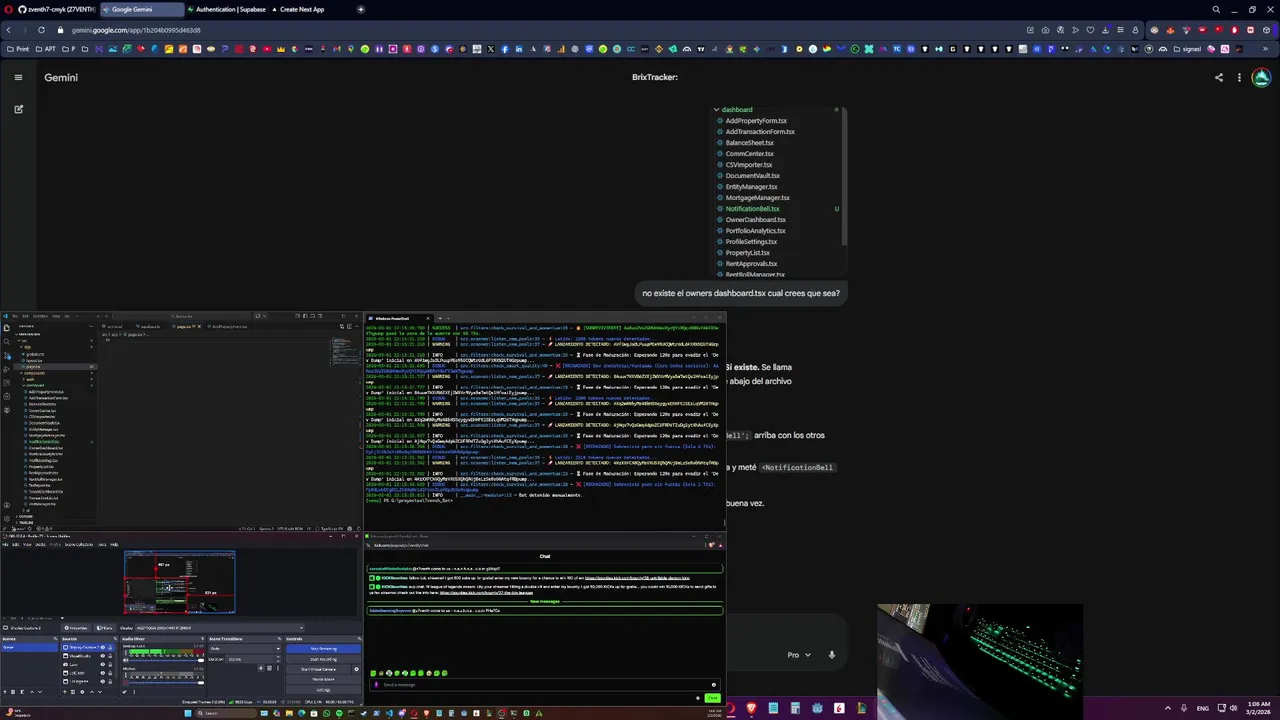Open the Fade transition dropdown in OBS
Screen dimensions: 1280x720
click(245, 648)
